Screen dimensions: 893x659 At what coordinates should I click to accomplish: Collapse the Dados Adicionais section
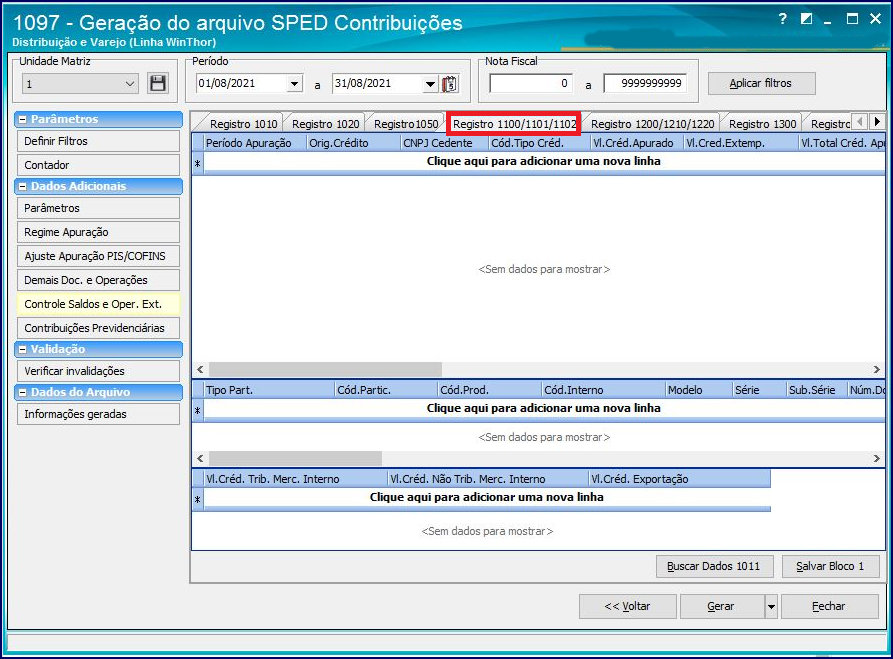tap(22, 186)
